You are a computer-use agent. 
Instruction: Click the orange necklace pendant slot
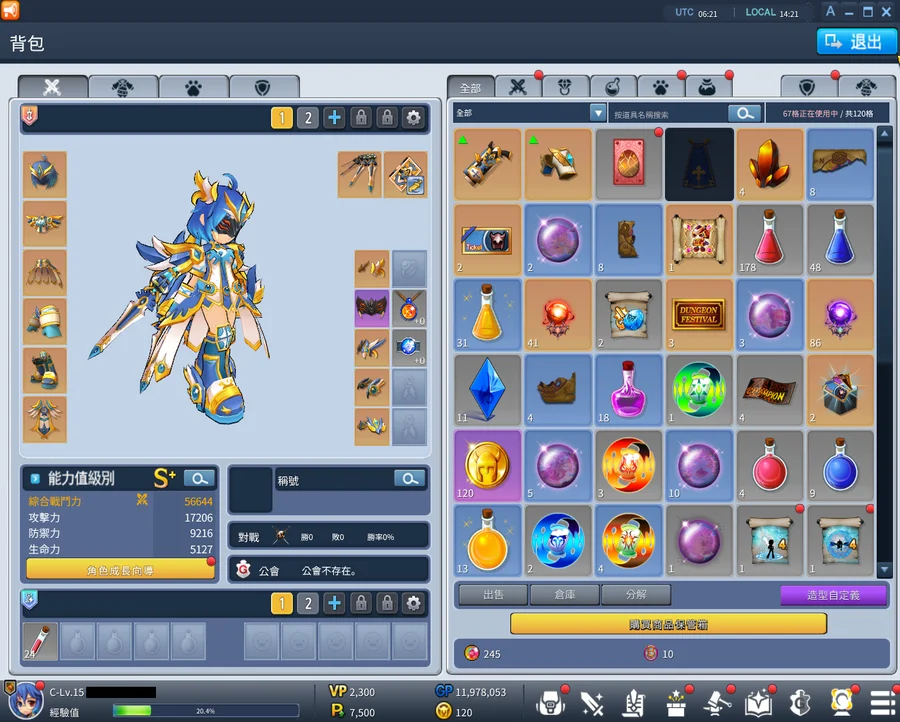[x=409, y=308]
